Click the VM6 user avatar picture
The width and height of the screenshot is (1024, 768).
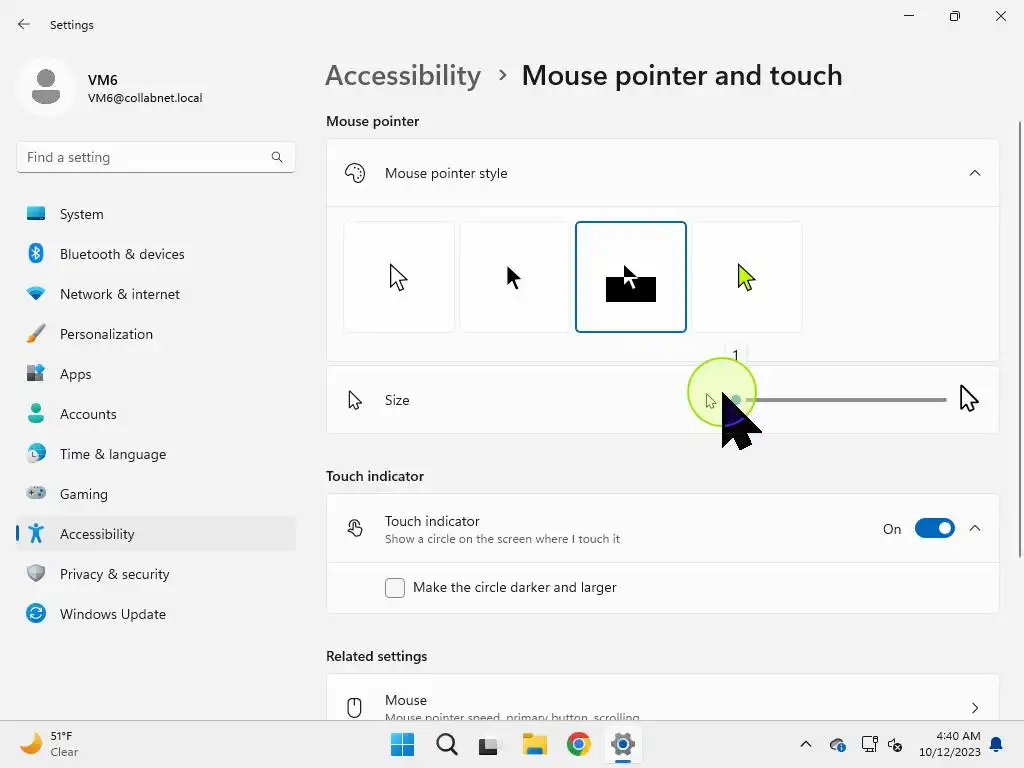(x=46, y=87)
